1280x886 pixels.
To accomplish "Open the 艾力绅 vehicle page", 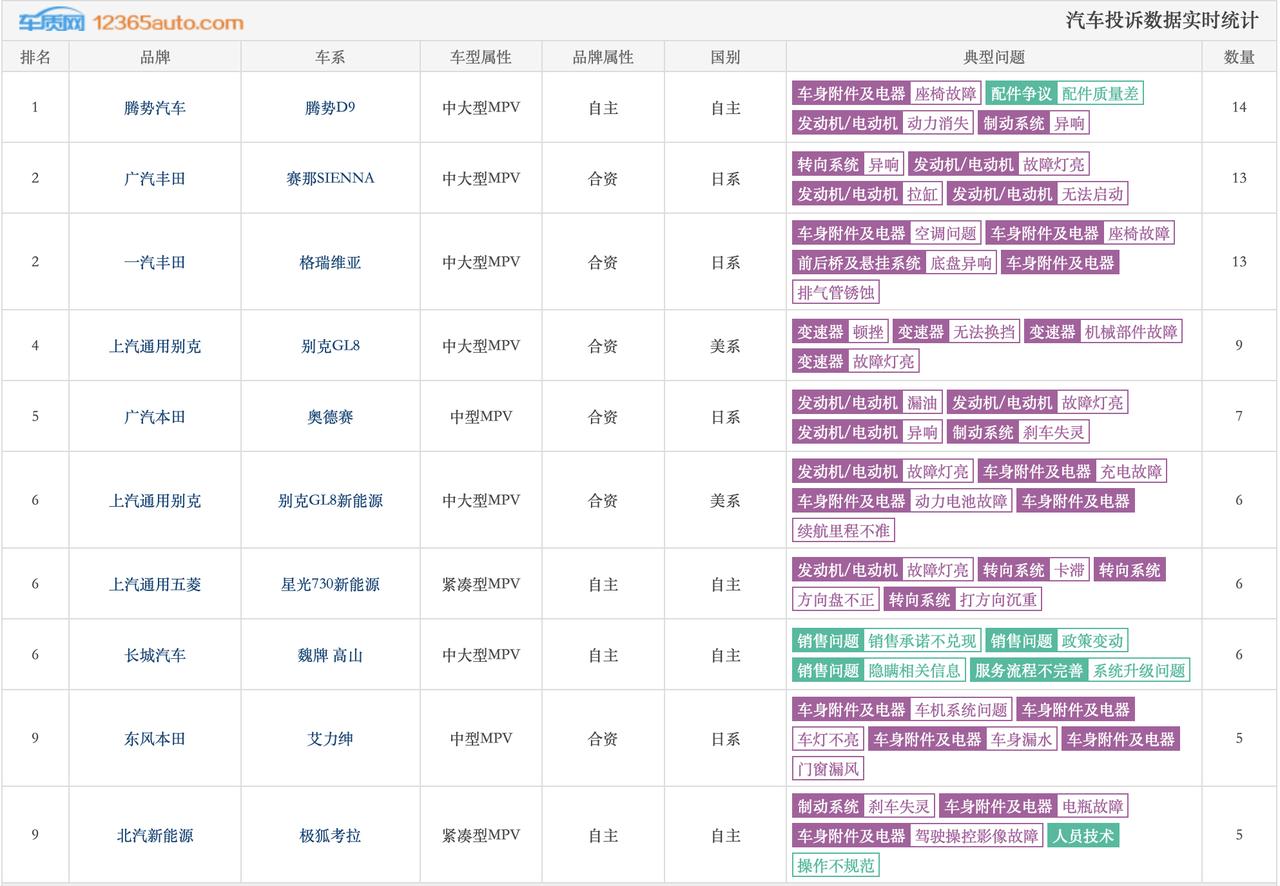I will click(x=330, y=737).
